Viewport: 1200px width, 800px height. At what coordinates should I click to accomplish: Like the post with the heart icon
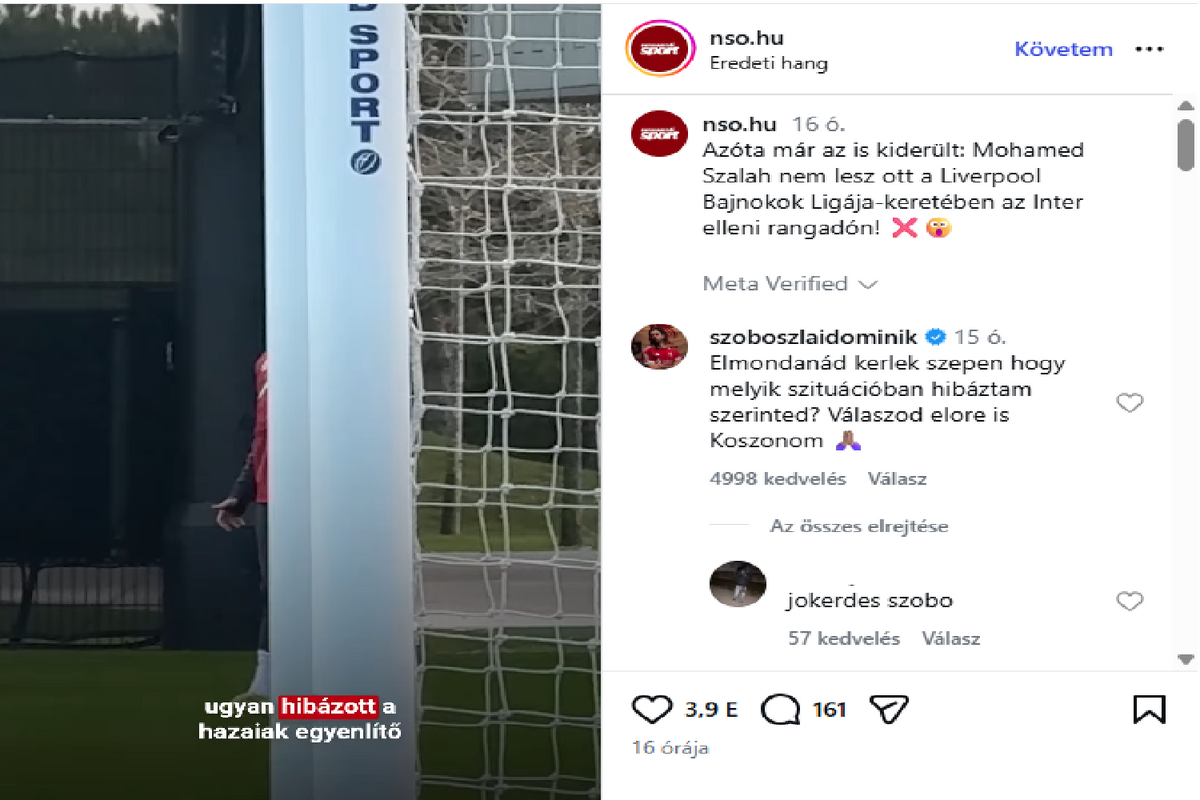[x=653, y=709]
